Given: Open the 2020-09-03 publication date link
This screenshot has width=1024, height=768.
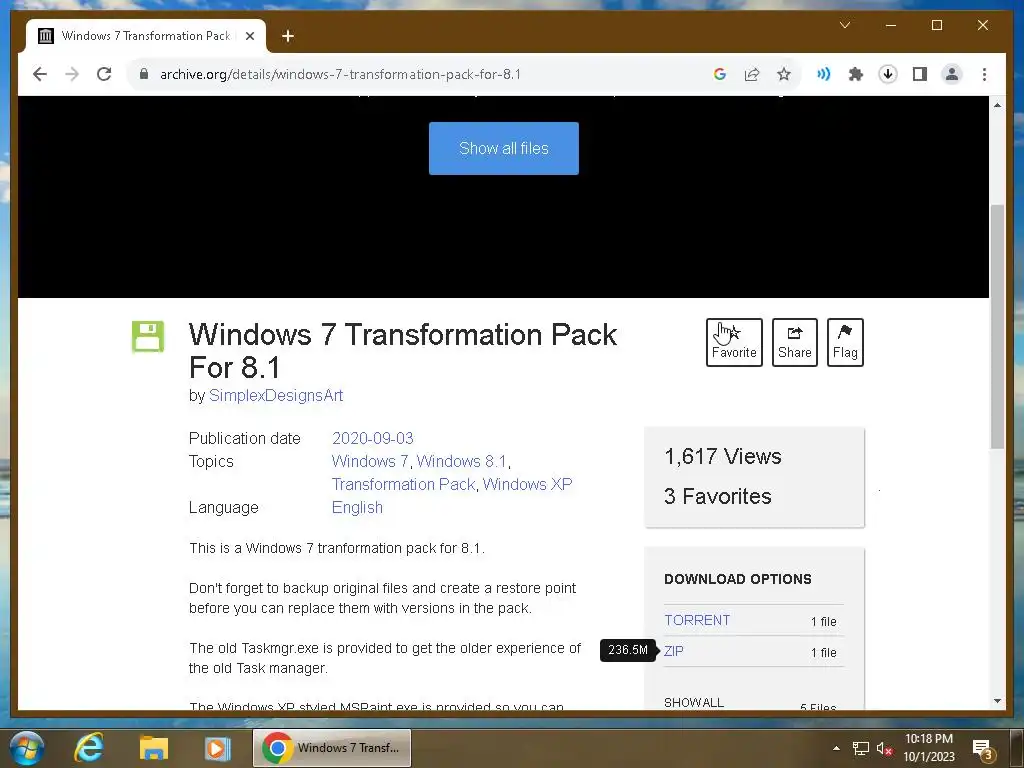Looking at the screenshot, I should [372, 438].
